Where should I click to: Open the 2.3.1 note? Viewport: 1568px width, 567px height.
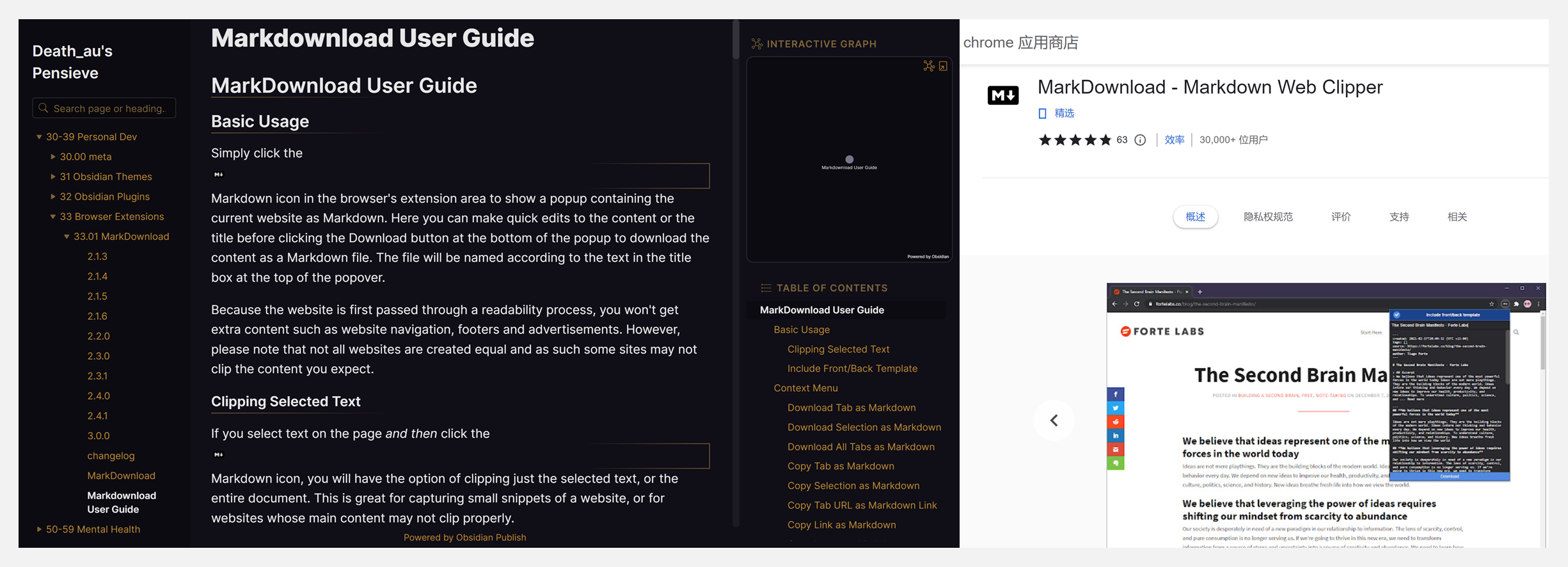97,376
